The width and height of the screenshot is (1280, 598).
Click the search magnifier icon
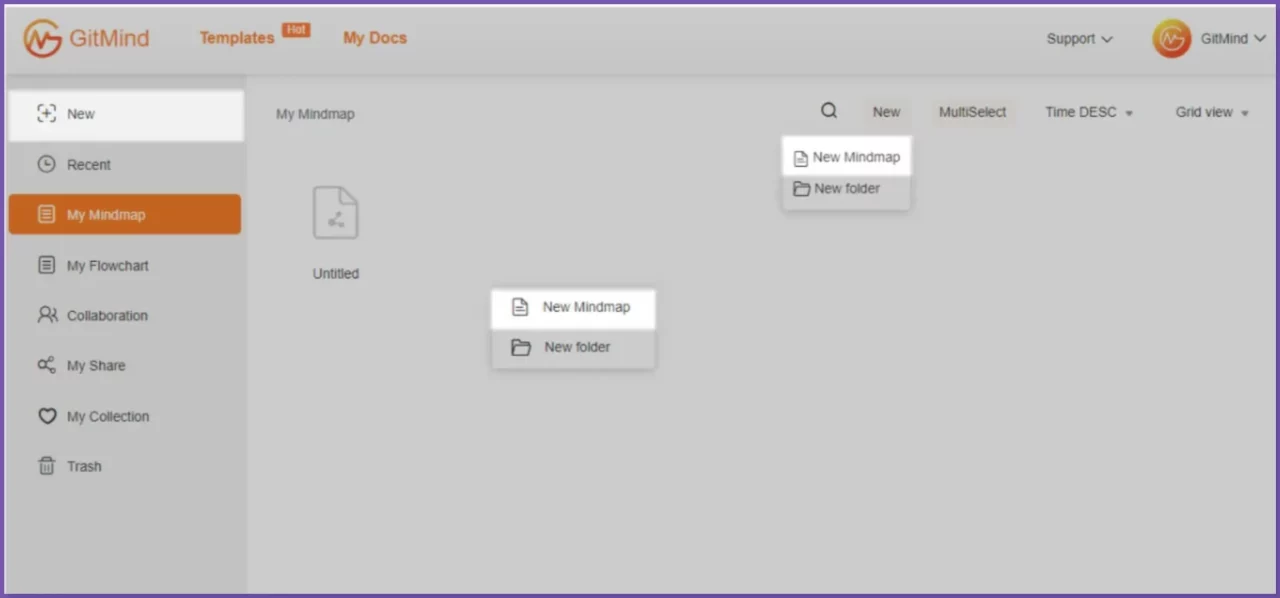[x=829, y=111]
